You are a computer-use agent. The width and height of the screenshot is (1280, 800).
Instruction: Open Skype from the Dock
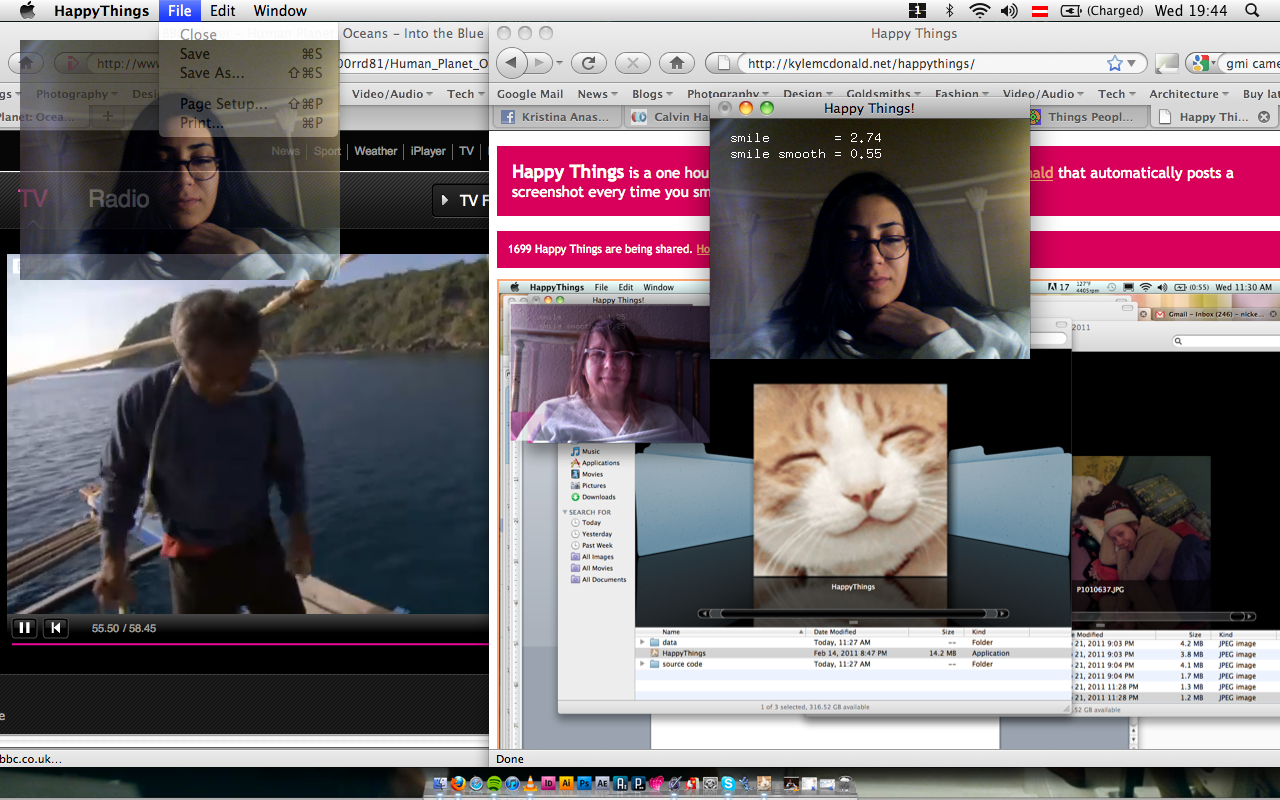728,784
